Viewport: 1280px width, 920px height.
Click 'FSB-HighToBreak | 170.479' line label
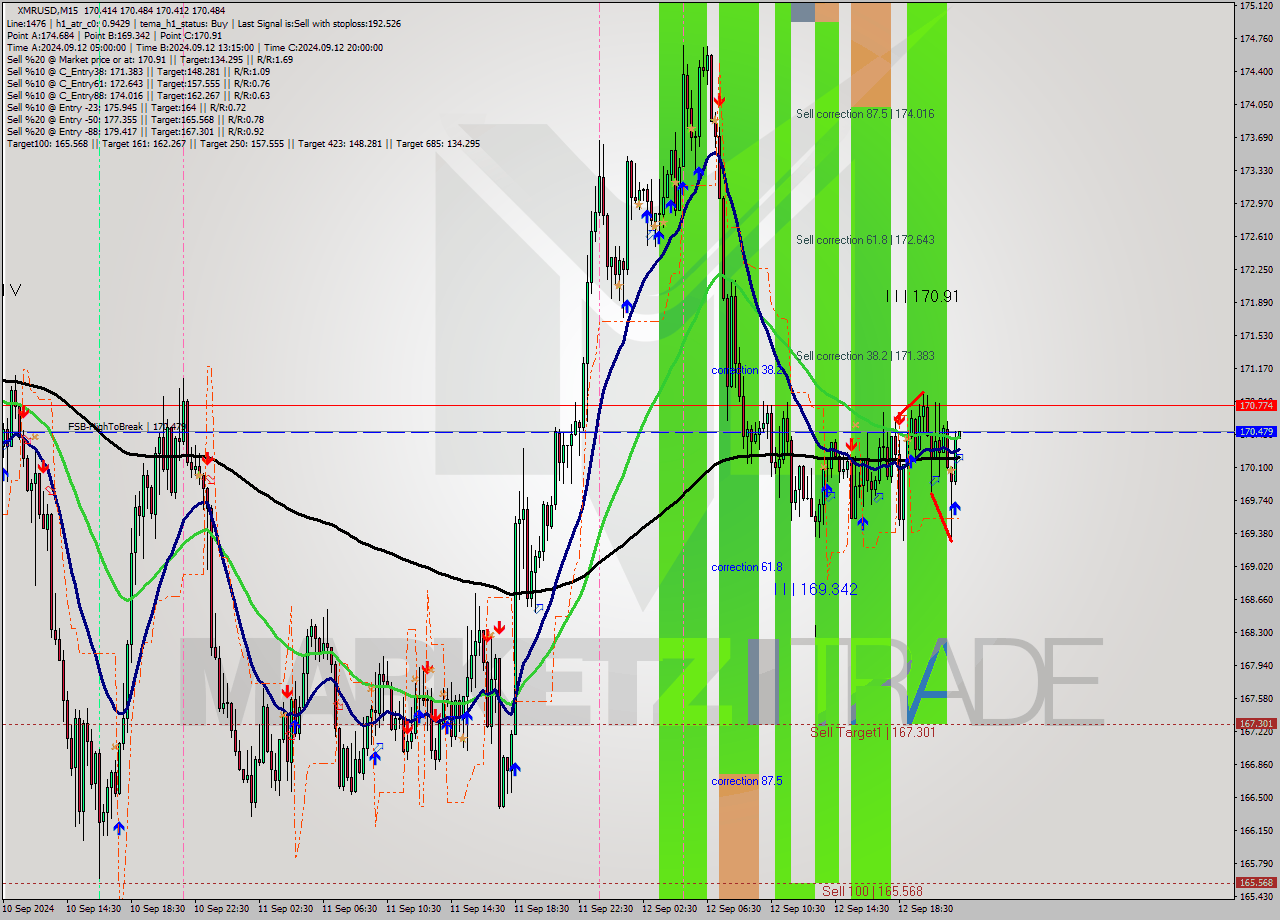pyautogui.click(x=128, y=427)
